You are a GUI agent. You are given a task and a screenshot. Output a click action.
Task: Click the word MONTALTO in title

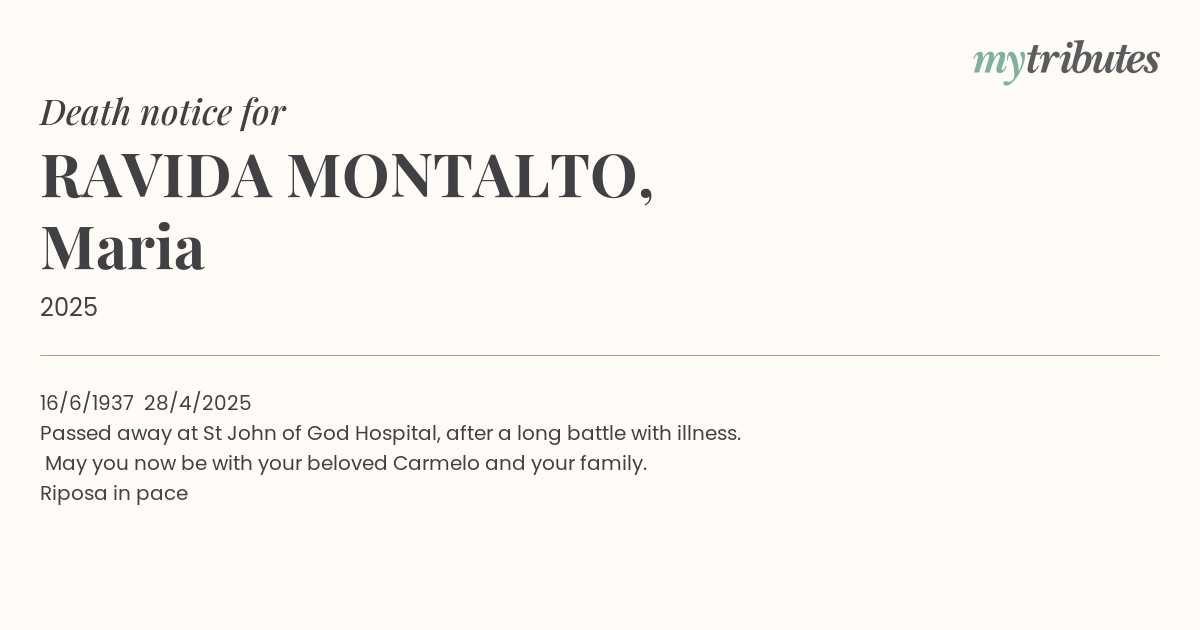[463, 176]
